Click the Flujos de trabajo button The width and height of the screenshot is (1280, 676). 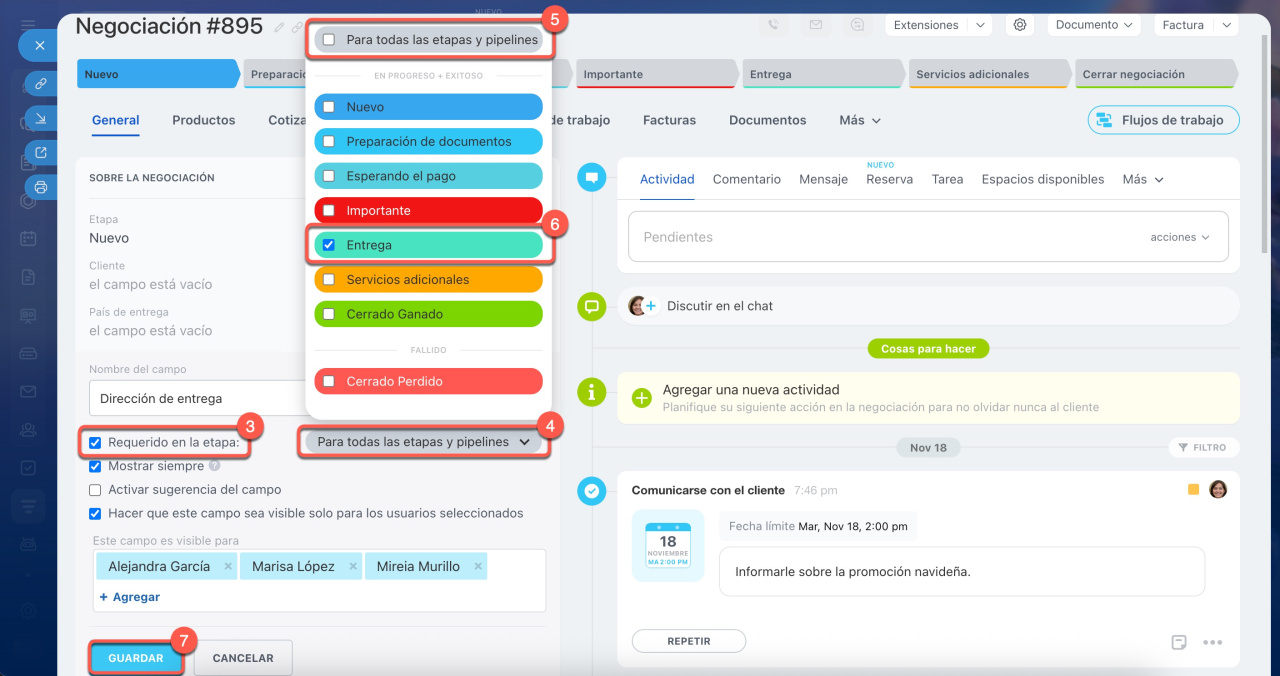[1163, 120]
